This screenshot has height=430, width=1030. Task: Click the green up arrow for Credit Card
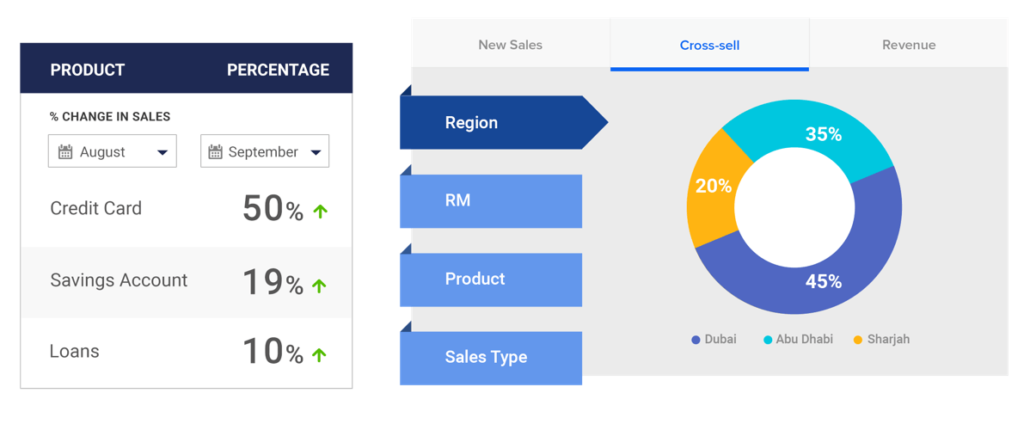tap(320, 211)
